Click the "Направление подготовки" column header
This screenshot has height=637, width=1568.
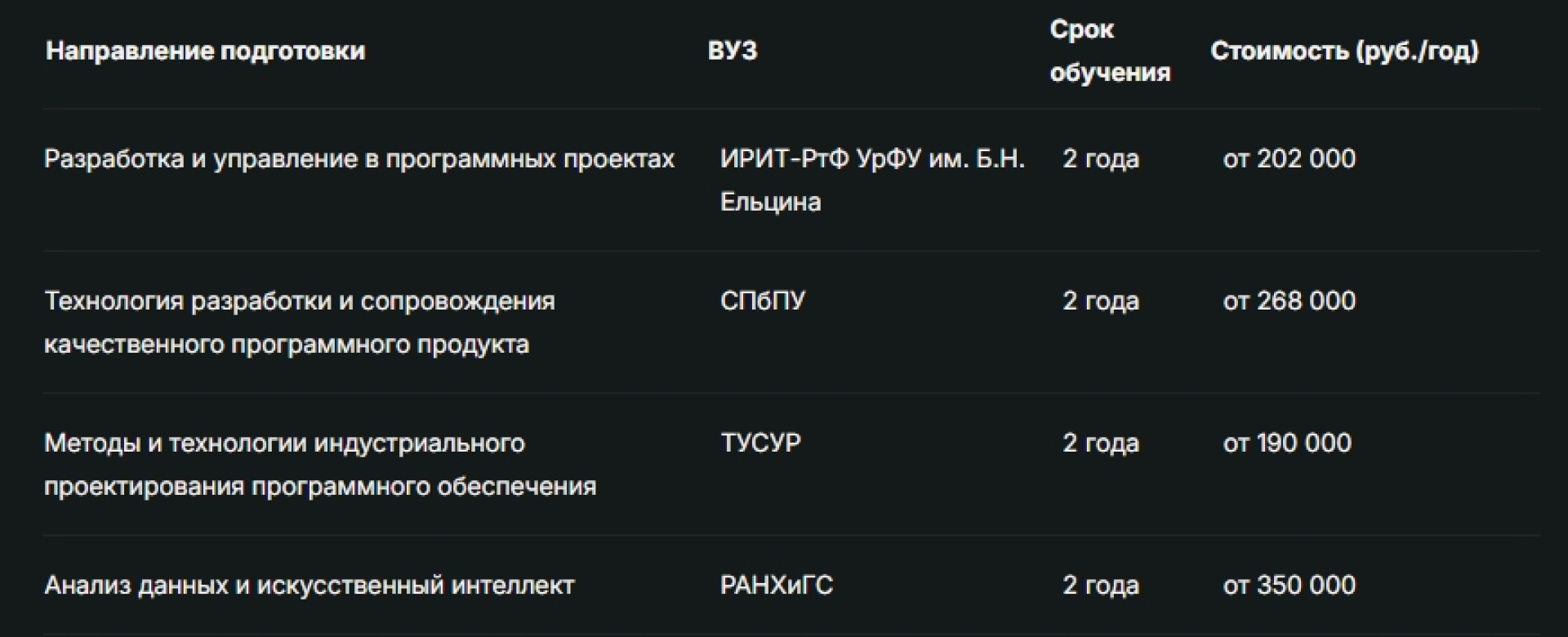(205, 51)
